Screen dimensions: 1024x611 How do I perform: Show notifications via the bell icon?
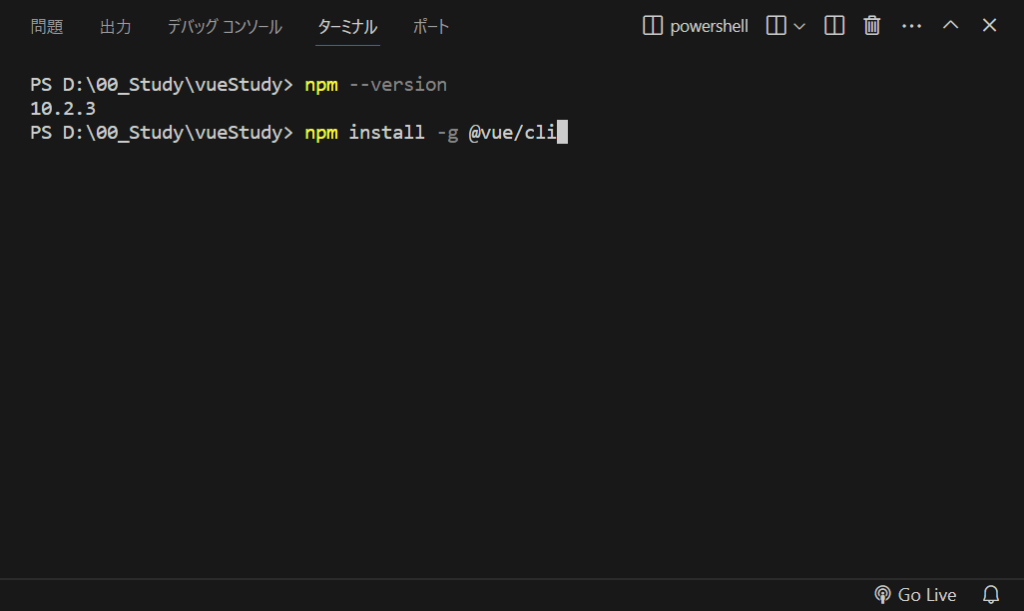pyautogui.click(x=991, y=595)
